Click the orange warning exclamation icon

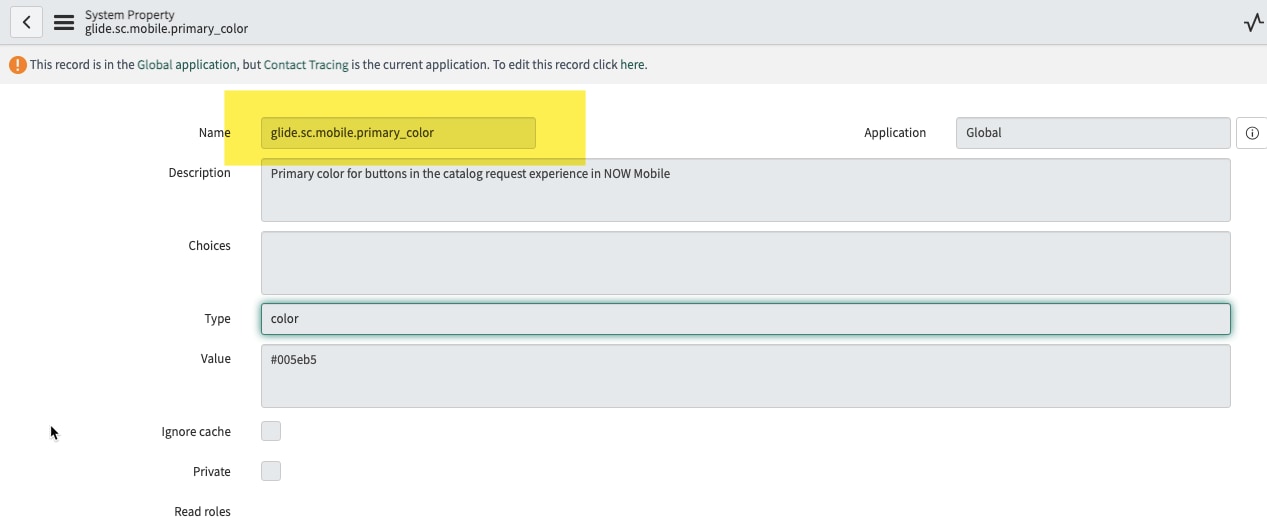[18, 65]
